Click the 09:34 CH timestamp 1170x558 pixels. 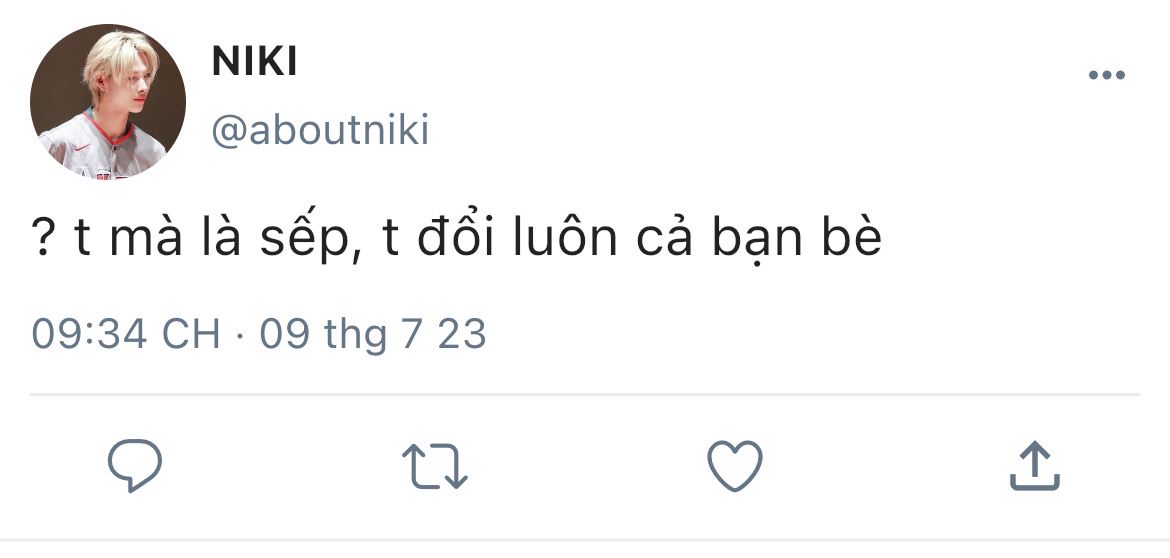[x=126, y=333]
